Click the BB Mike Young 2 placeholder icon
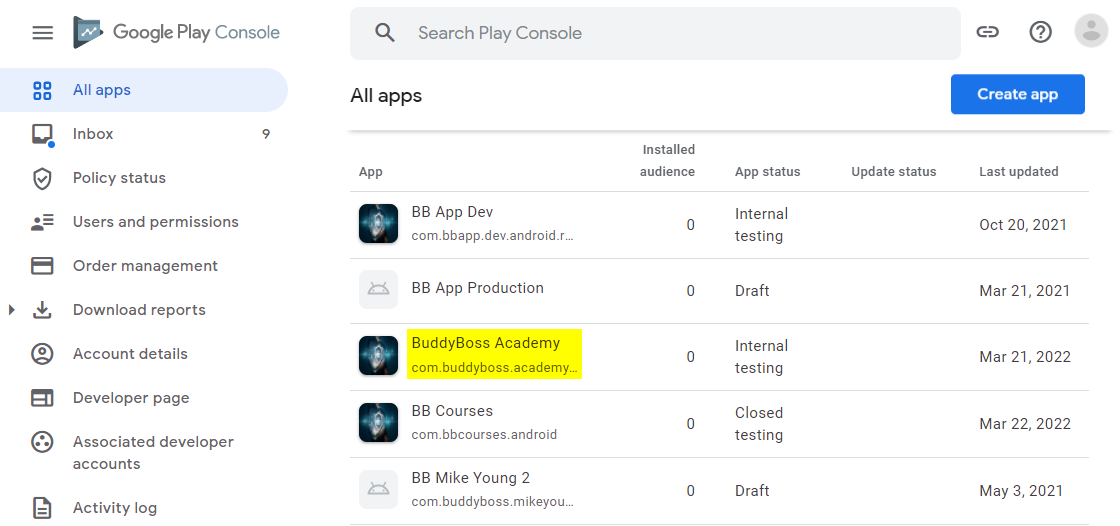This screenshot has height=526, width=1120. click(x=378, y=490)
